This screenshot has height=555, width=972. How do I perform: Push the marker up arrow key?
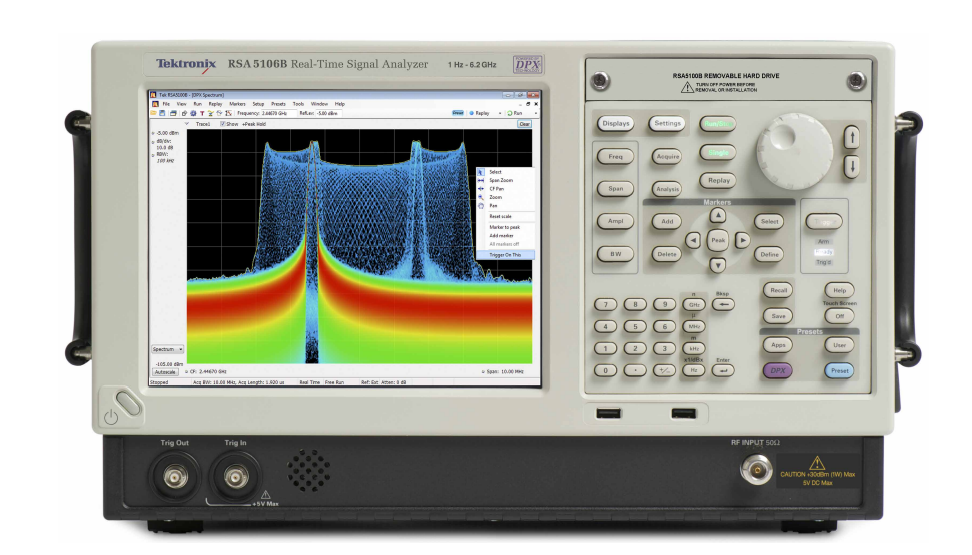click(718, 215)
